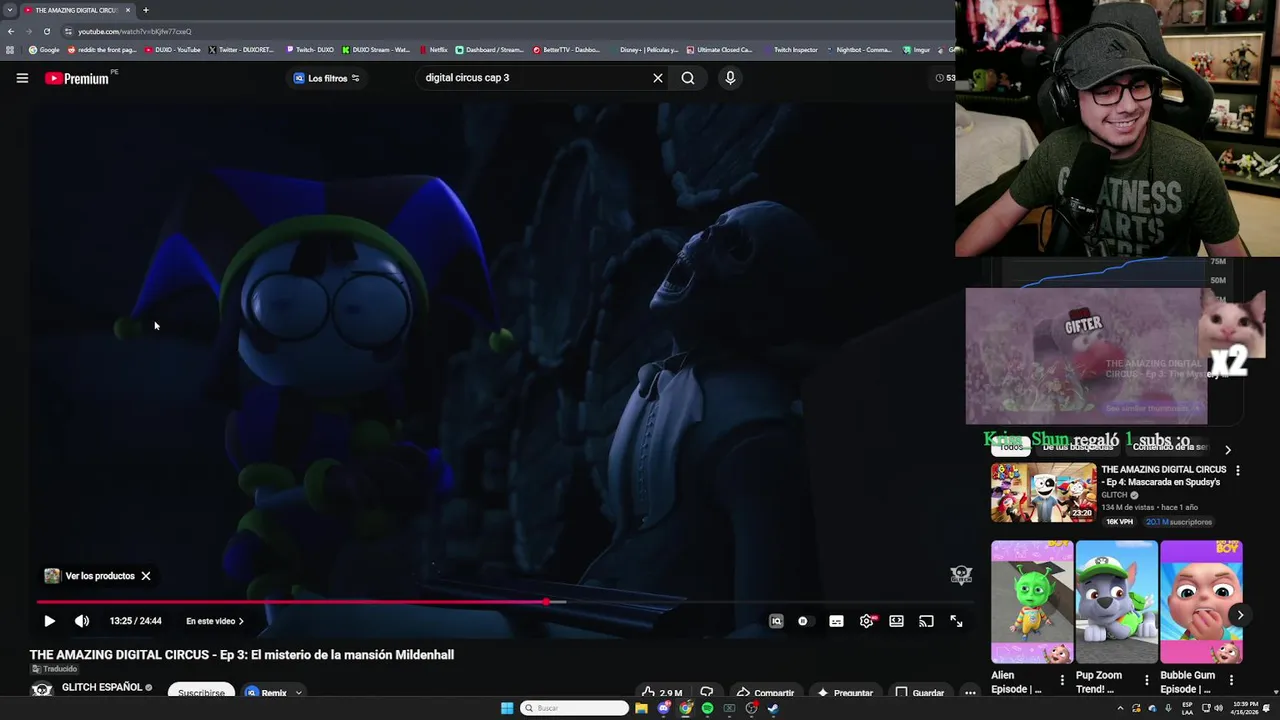
Task: Open File Explorer from the taskbar
Action: tap(641, 708)
